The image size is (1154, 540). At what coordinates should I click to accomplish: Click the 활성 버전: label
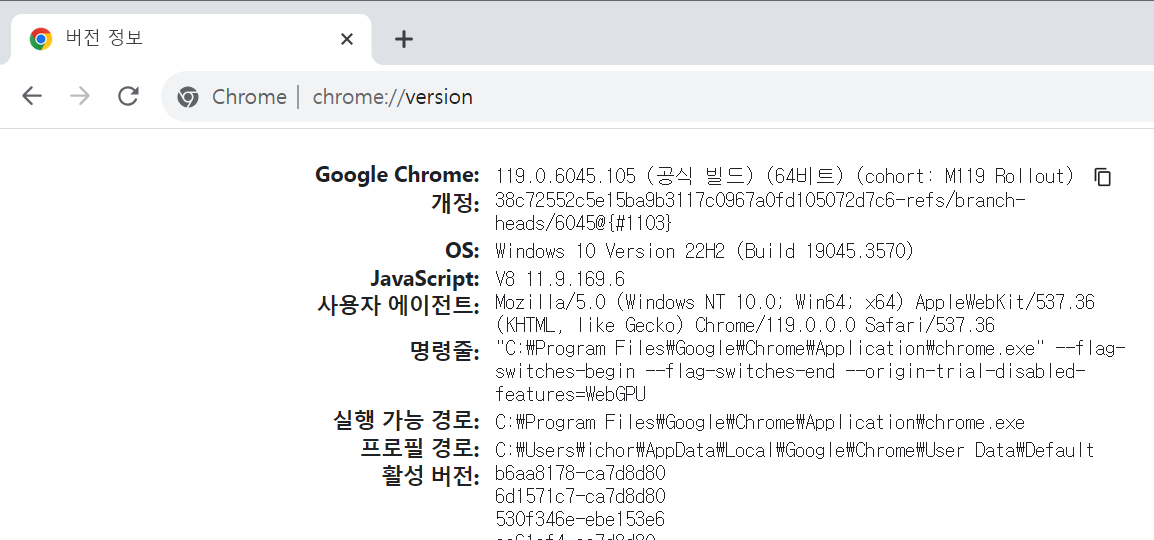(431, 476)
